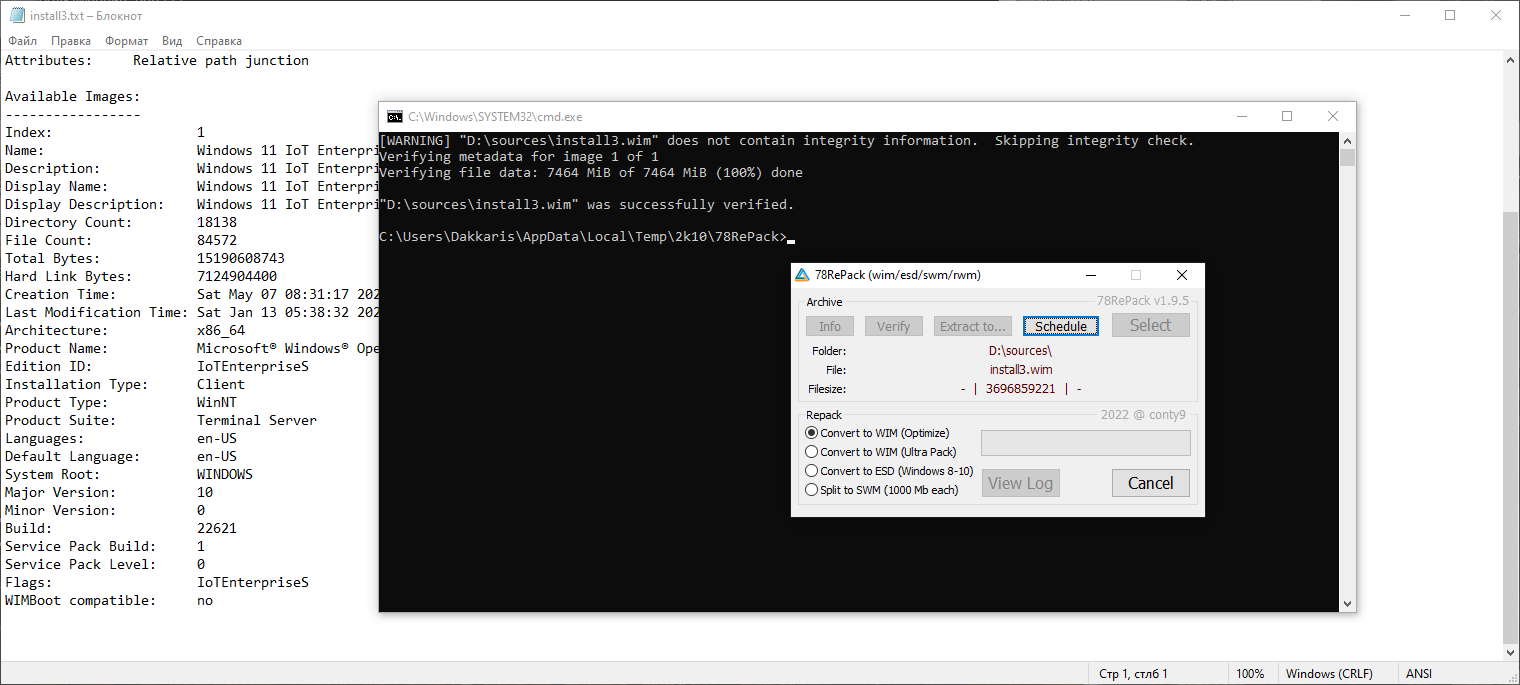Click the Product Type value WinNT

click(x=217, y=403)
